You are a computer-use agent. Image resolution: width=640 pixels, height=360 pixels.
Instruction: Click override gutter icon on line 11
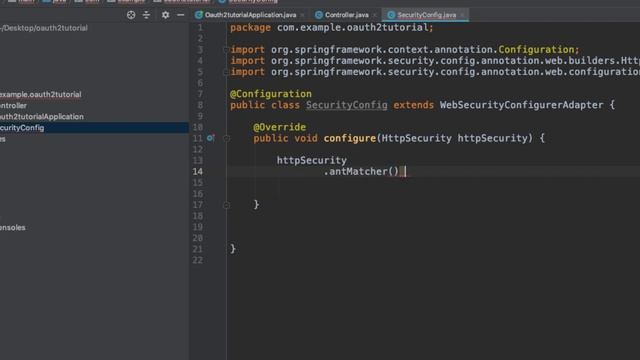point(211,138)
